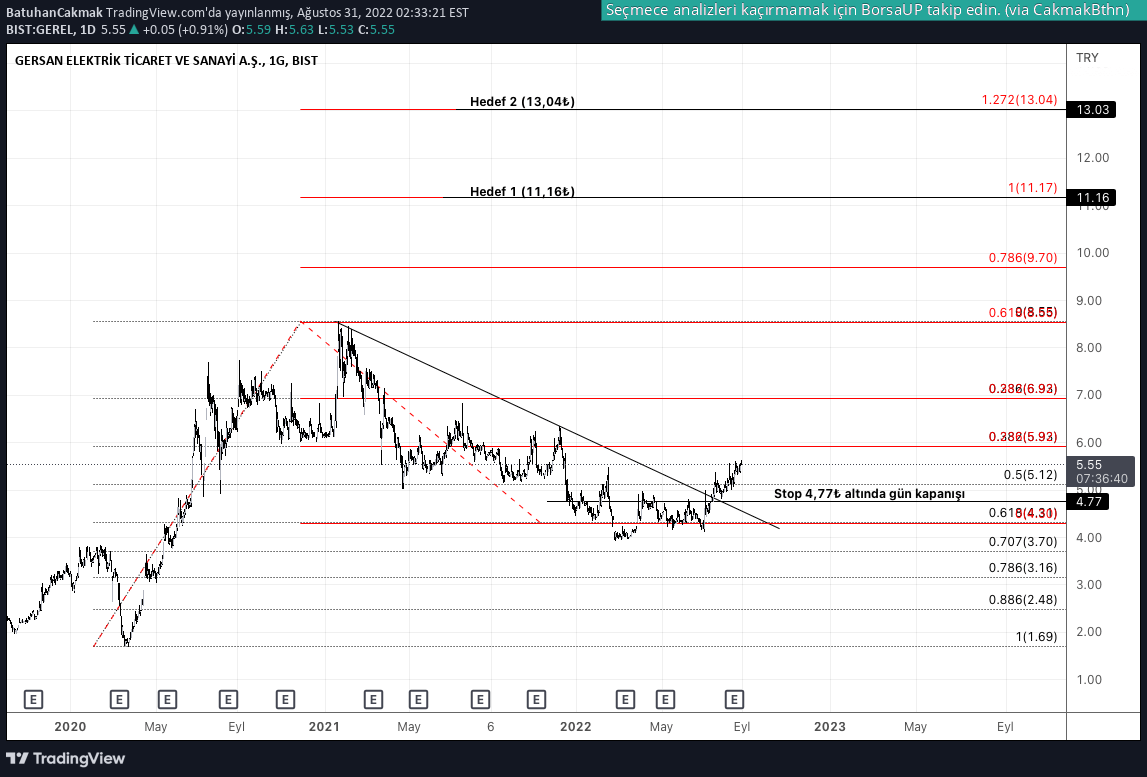
Task: Click the Hedef 2 (13,04₺) label
Action: (x=522, y=102)
